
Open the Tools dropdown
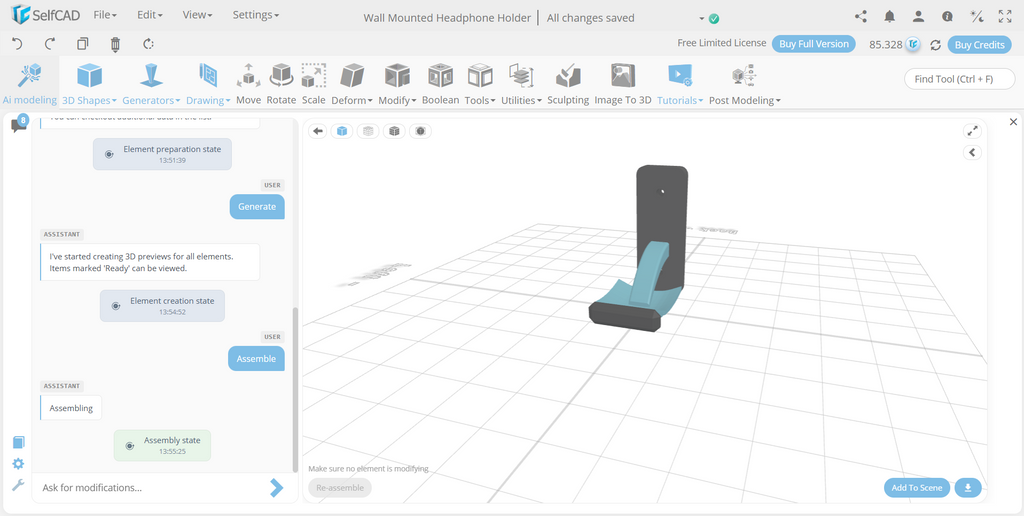pyautogui.click(x=480, y=84)
